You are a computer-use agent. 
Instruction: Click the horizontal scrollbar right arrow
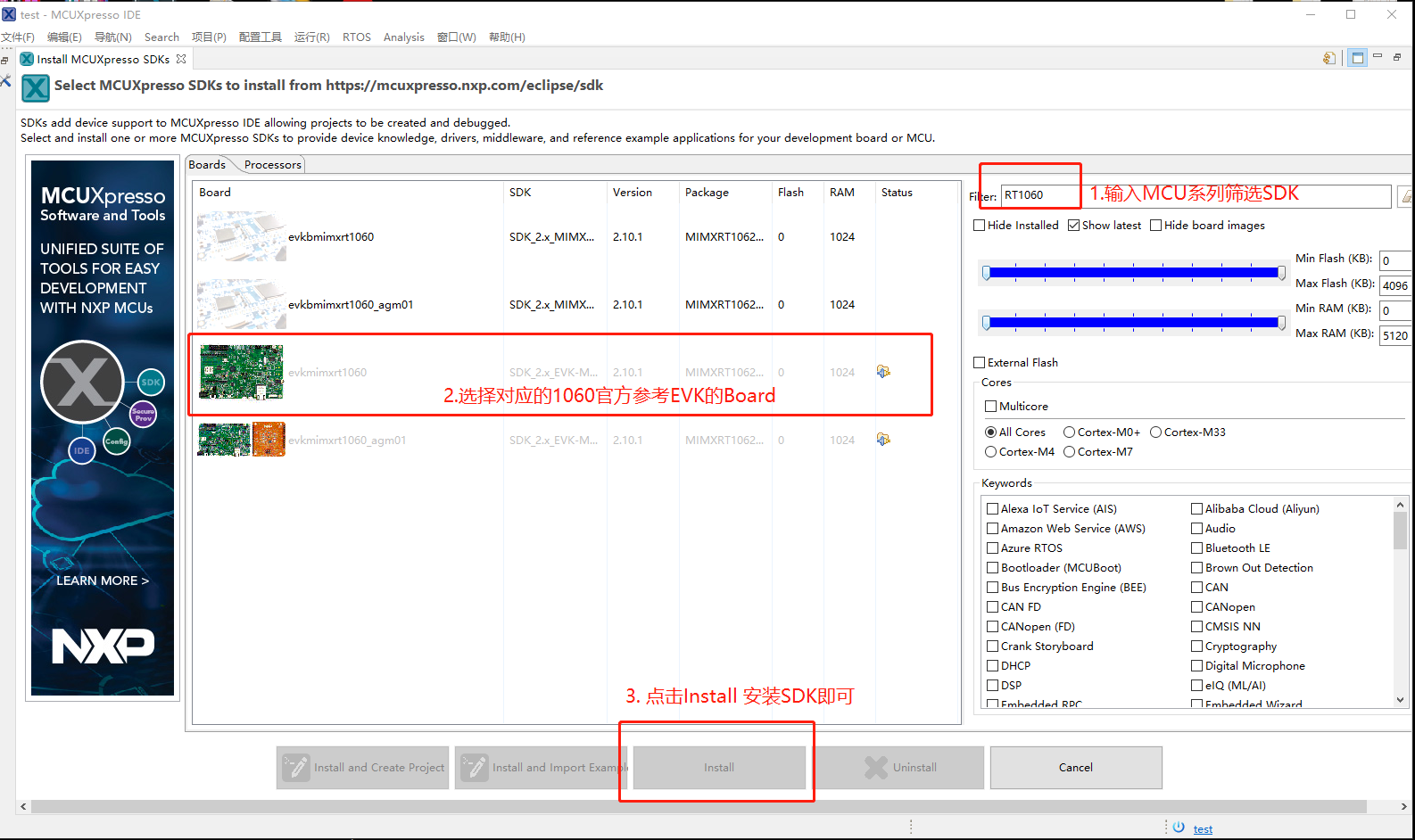coord(1403,806)
